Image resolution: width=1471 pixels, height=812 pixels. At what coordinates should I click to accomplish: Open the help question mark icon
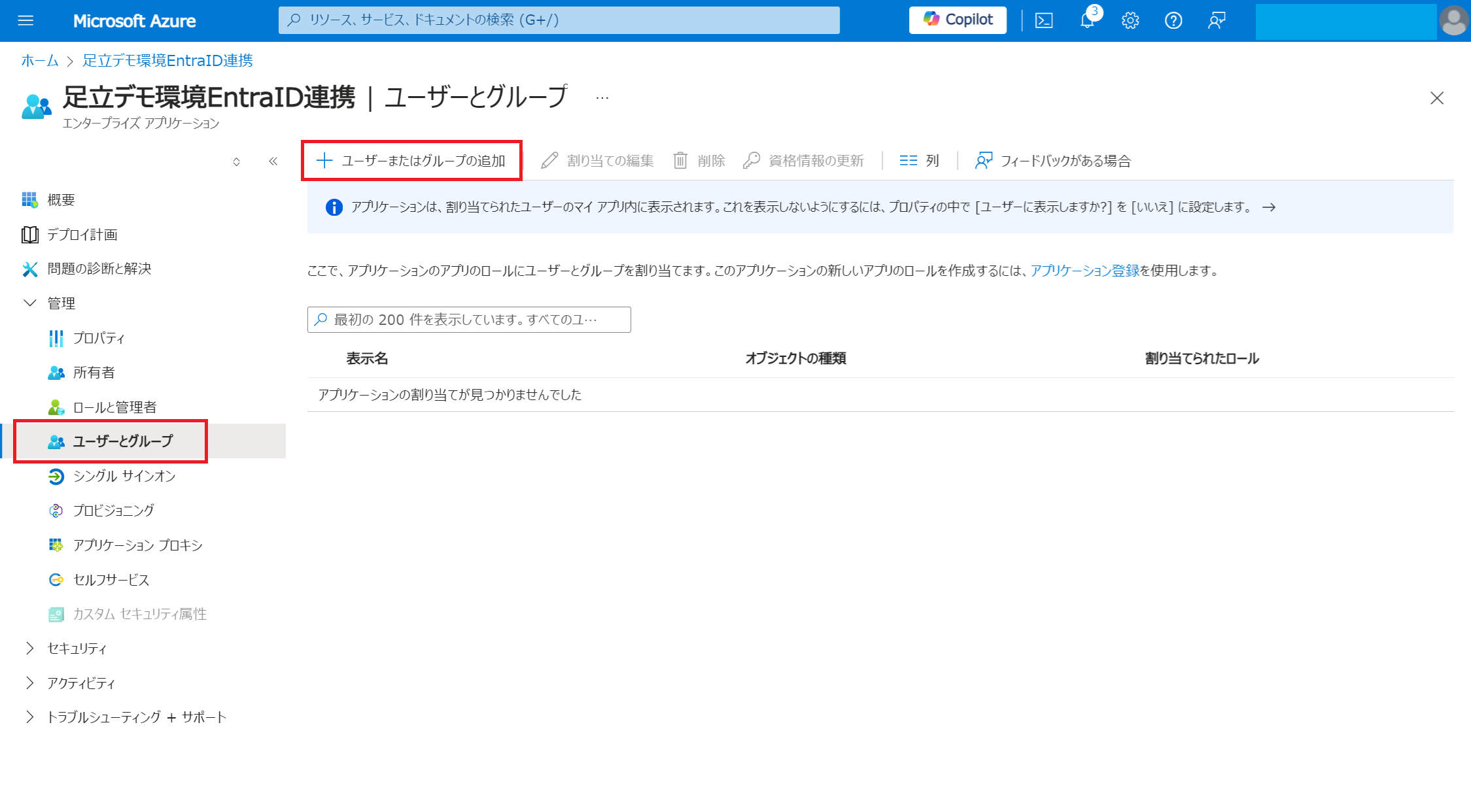coord(1173,20)
